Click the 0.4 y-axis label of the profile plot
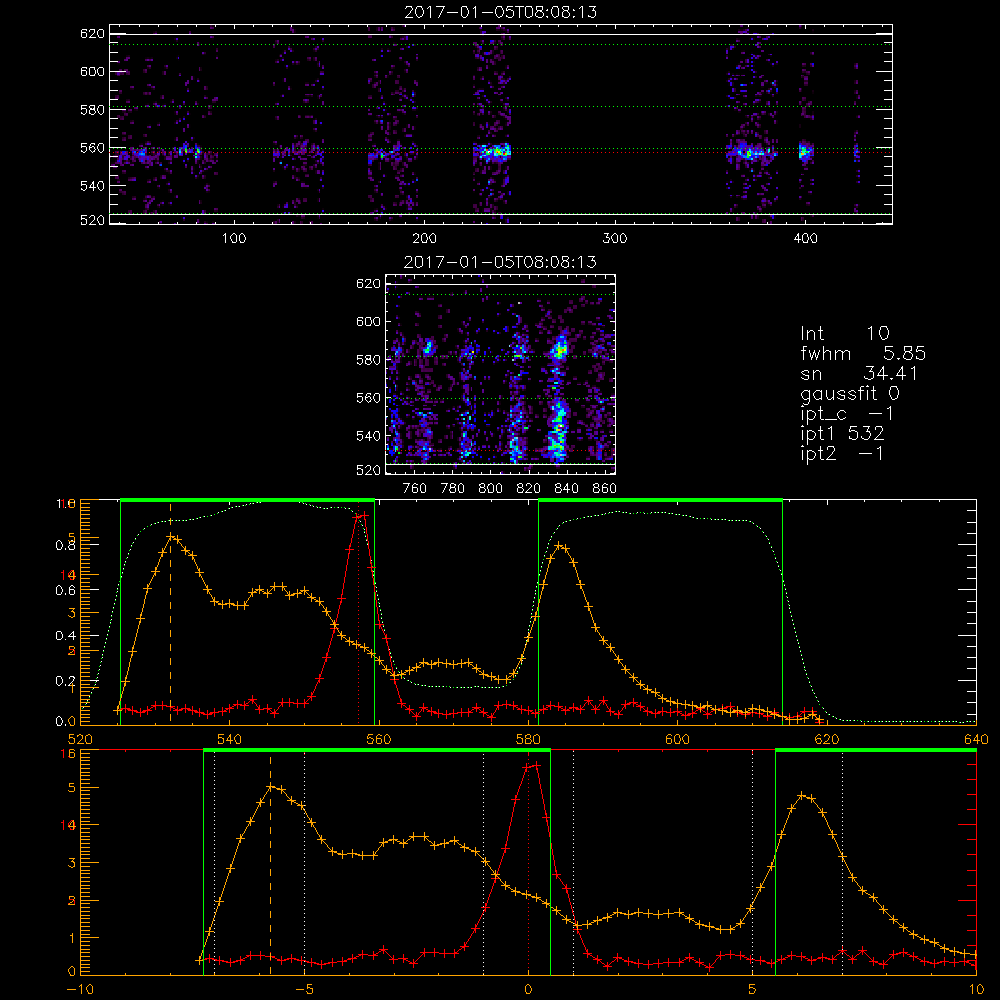Image resolution: width=1000 pixels, height=1000 pixels. [x=66, y=636]
